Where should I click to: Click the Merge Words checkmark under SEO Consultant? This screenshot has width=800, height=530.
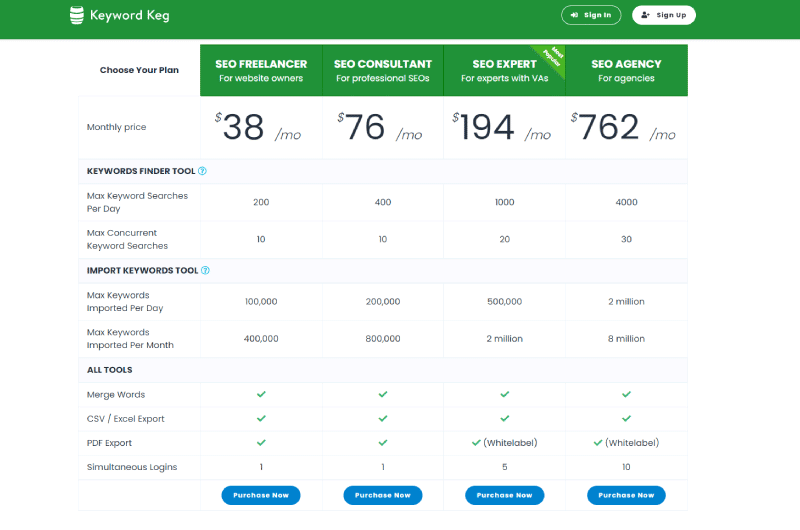point(383,394)
